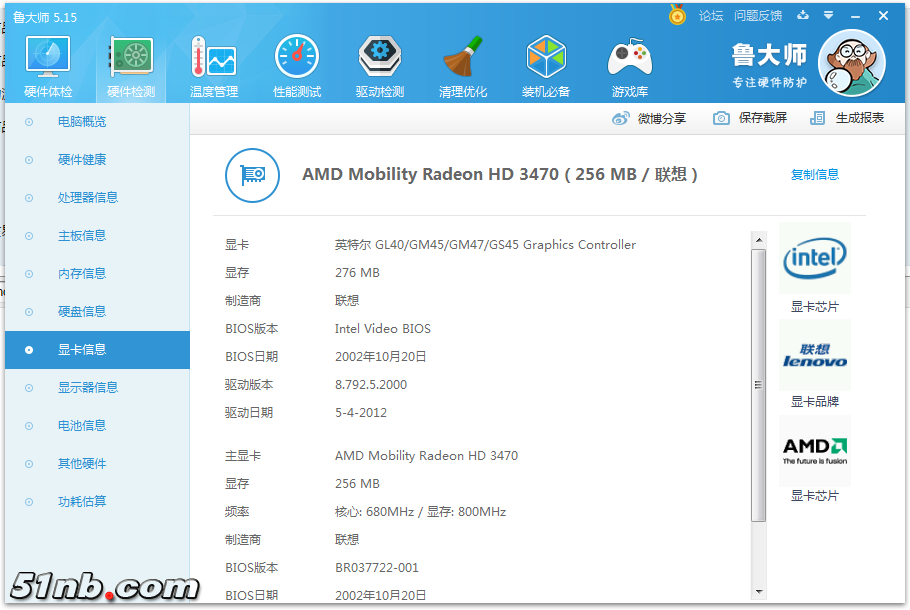Click the 英特尔 GL40/GM45 Graphics Controller text
The height and width of the screenshot is (610, 910).
pyautogui.click(x=485, y=245)
